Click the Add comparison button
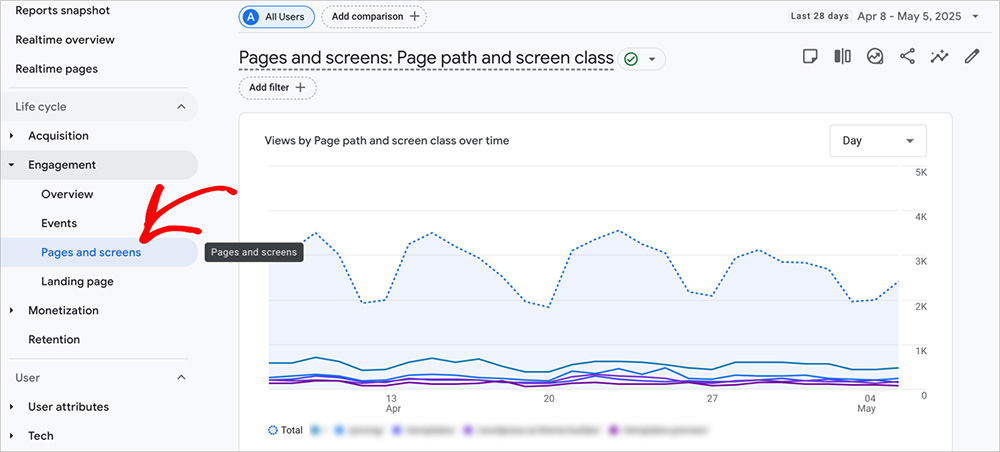 [375, 16]
